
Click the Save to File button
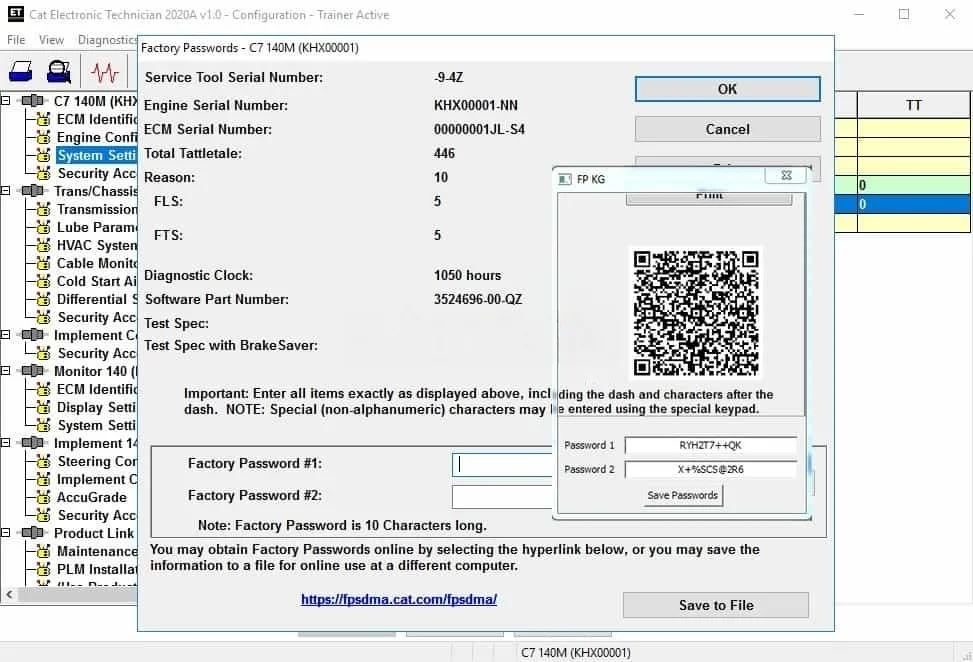[715, 605]
